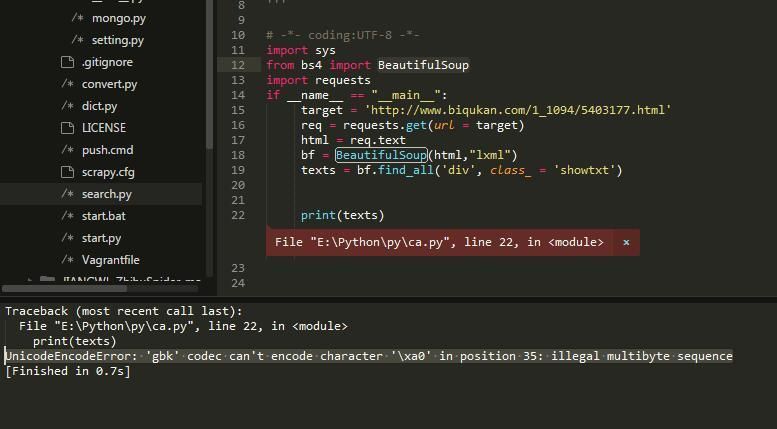The height and width of the screenshot is (429, 777).
Task: Click the scrapy.cfg file icon
Action: click(x=67, y=172)
